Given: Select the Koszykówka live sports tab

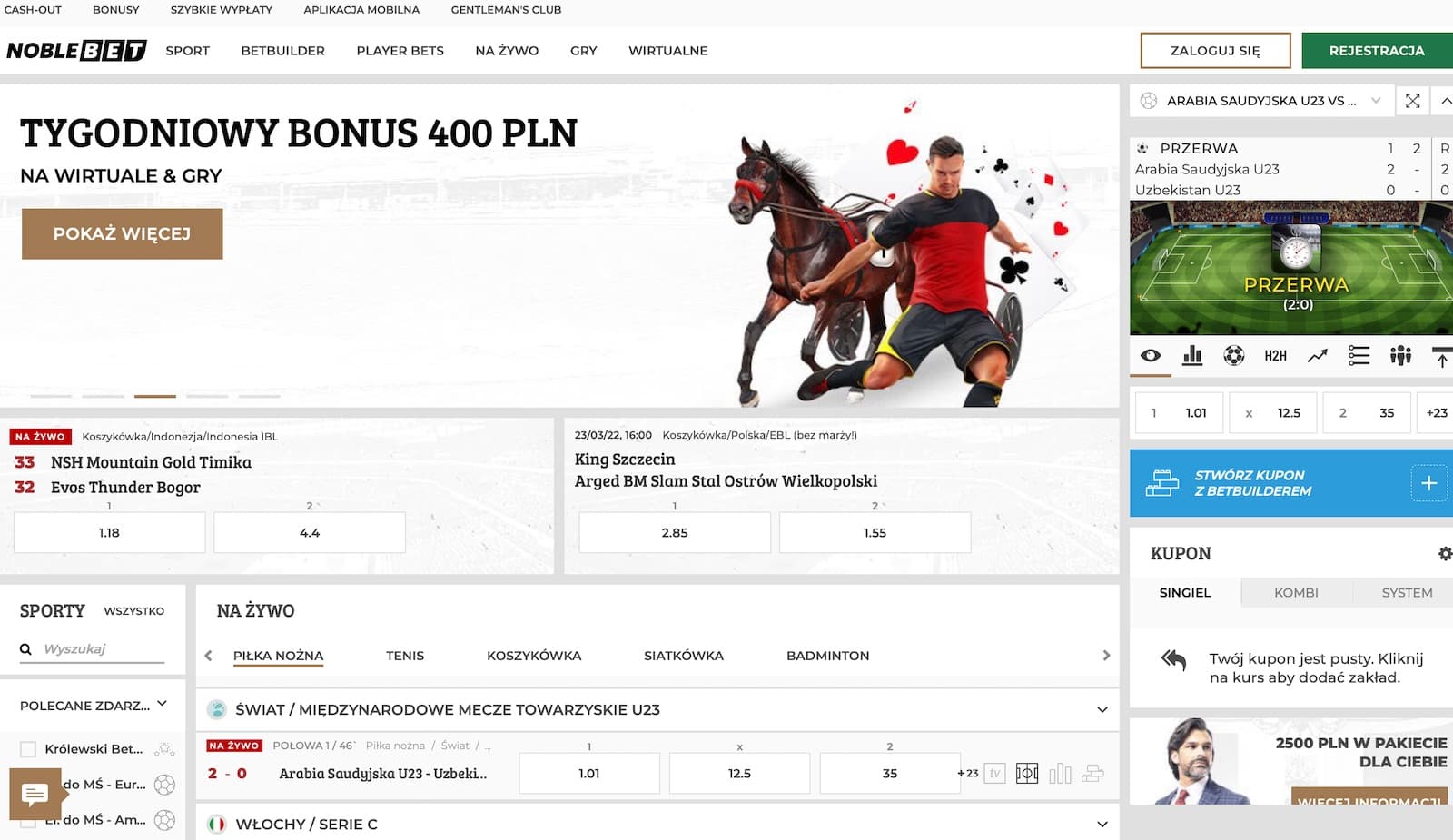Looking at the screenshot, I should tap(533, 656).
